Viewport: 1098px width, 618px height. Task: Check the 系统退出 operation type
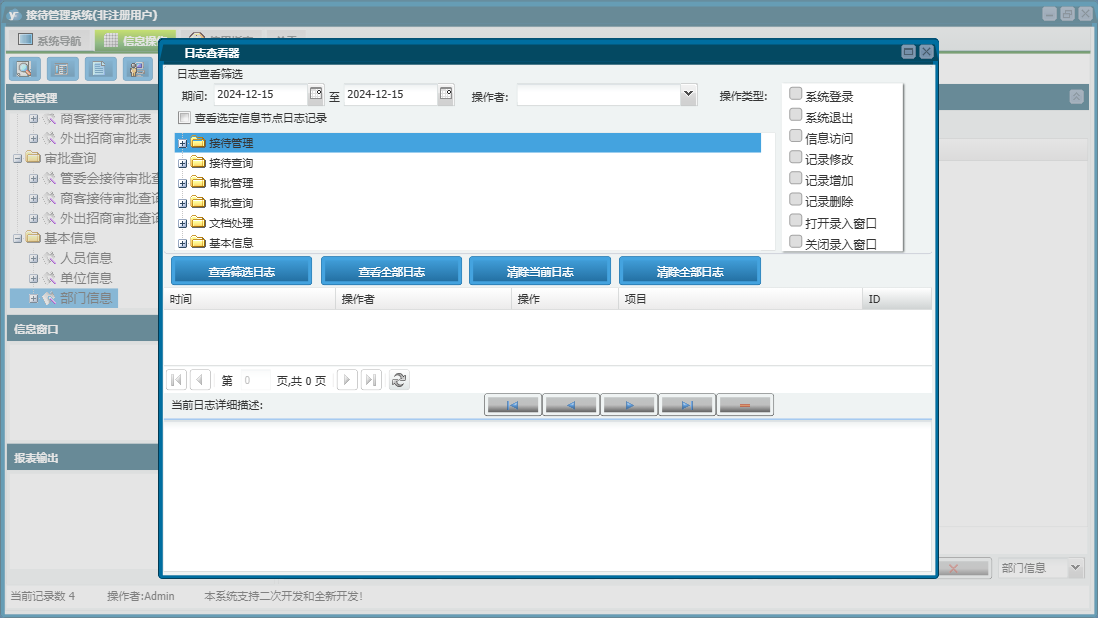click(x=795, y=115)
